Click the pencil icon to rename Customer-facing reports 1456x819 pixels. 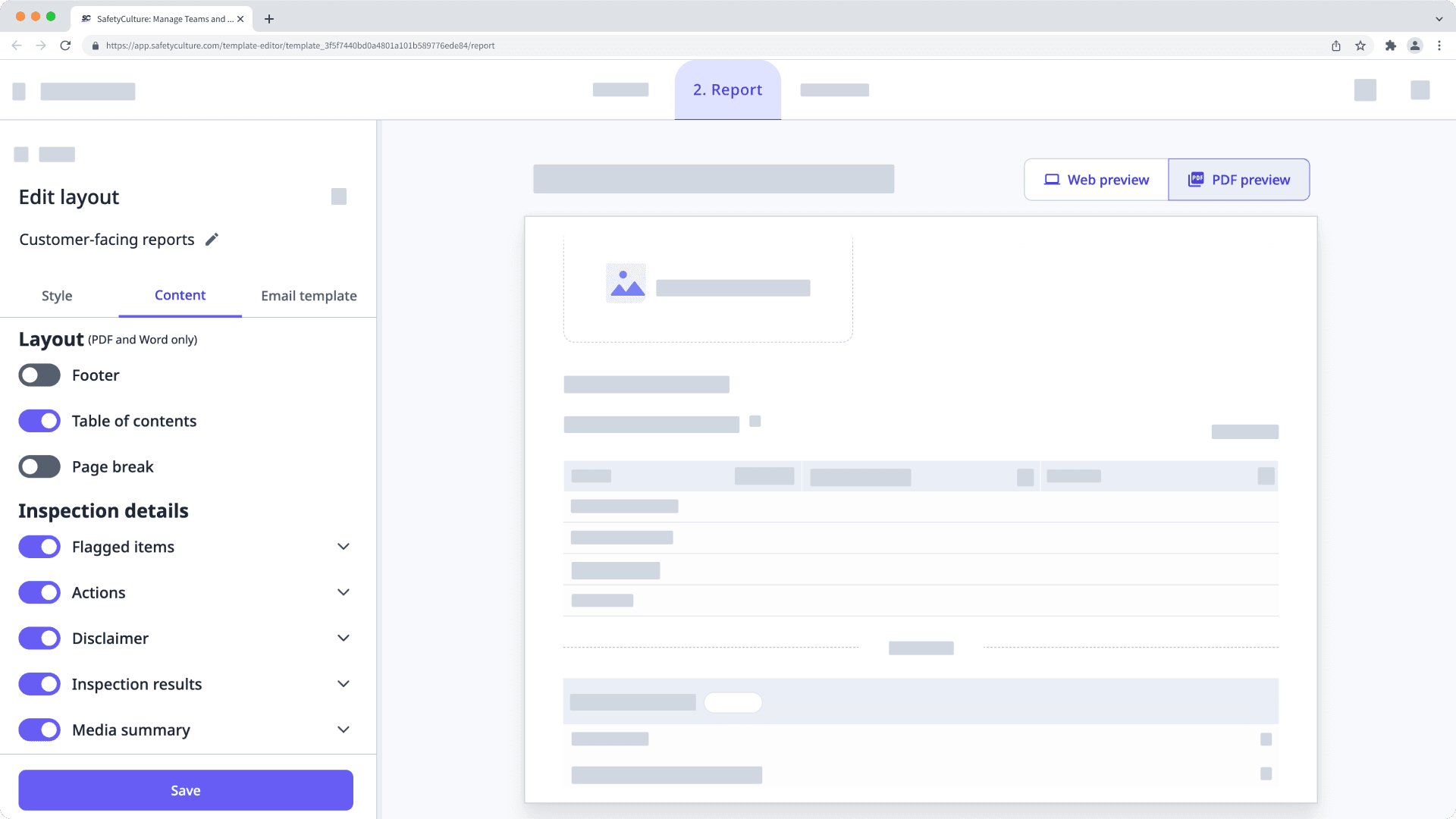pyautogui.click(x=212, y=239)
